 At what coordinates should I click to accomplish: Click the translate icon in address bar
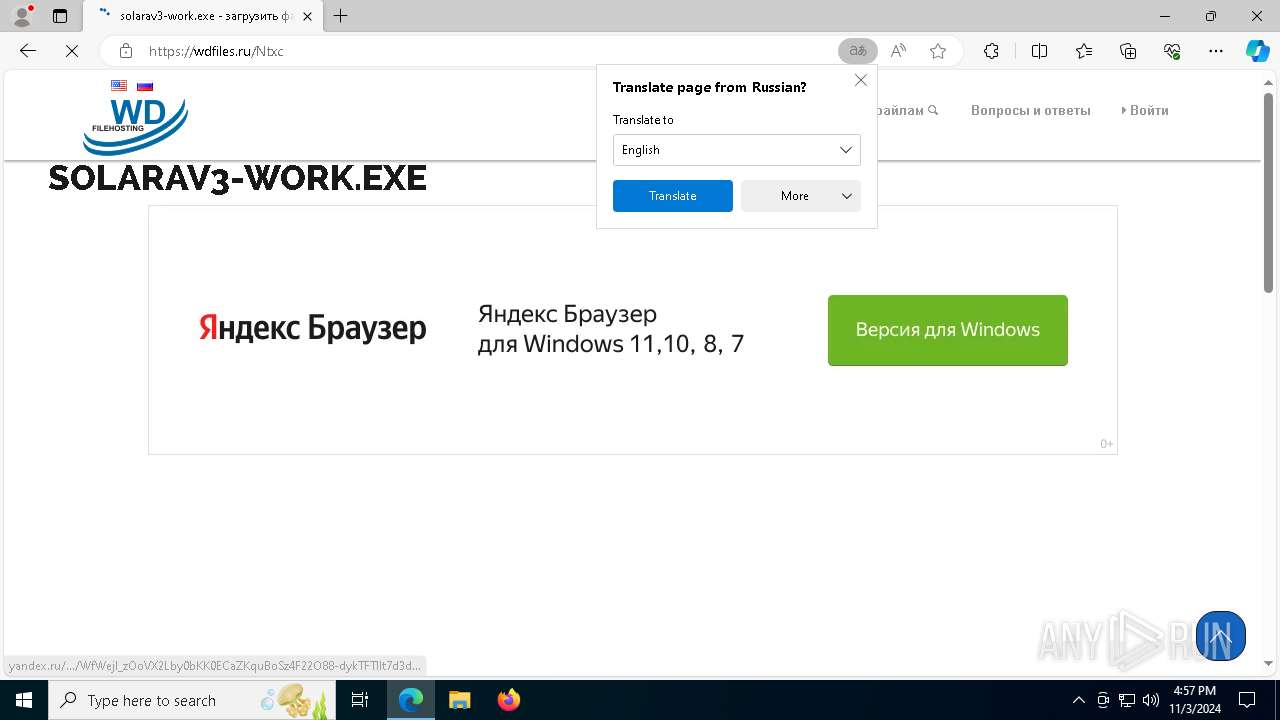[857, 51]
